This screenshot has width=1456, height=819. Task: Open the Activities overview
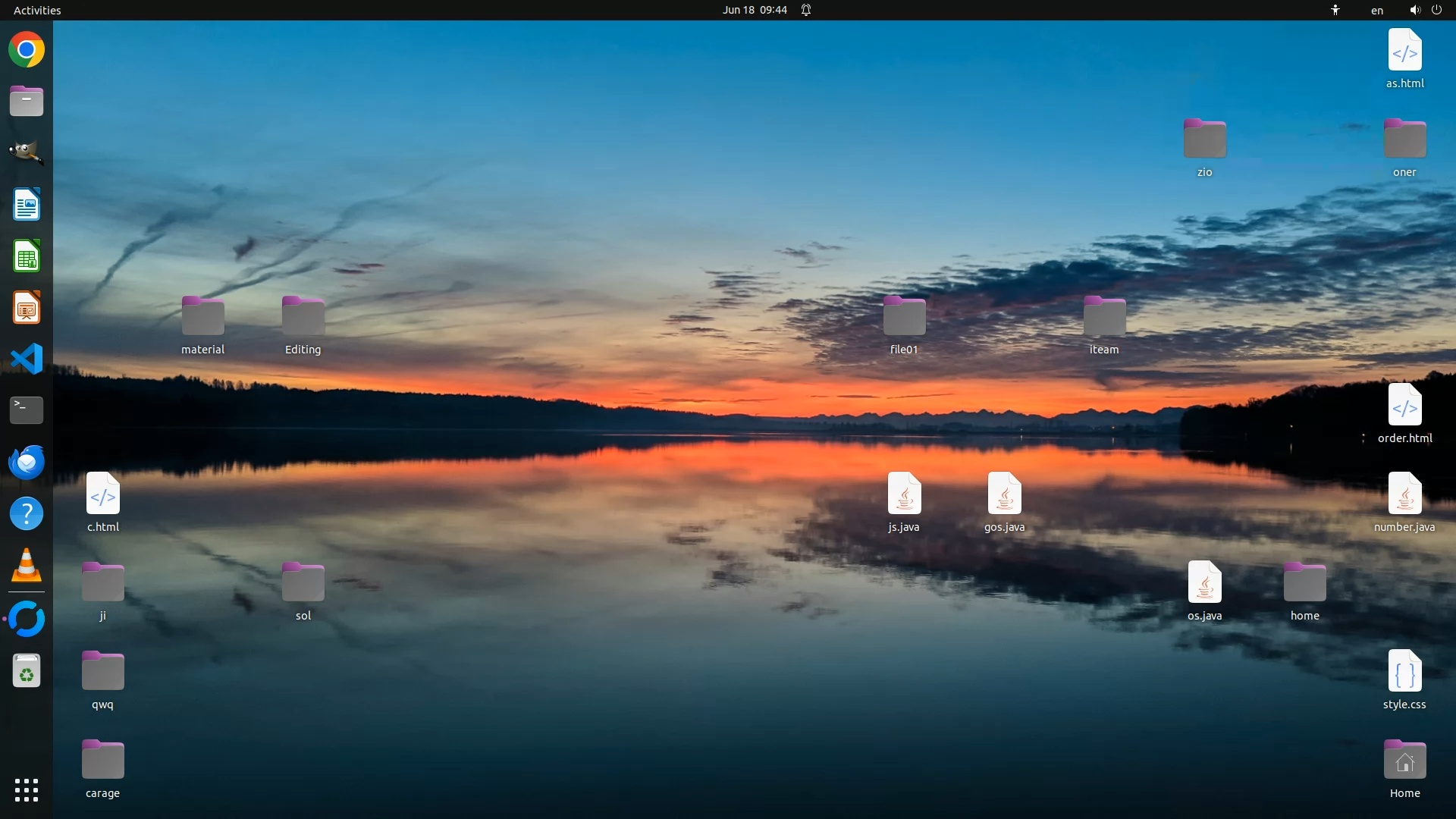[37, 10]
